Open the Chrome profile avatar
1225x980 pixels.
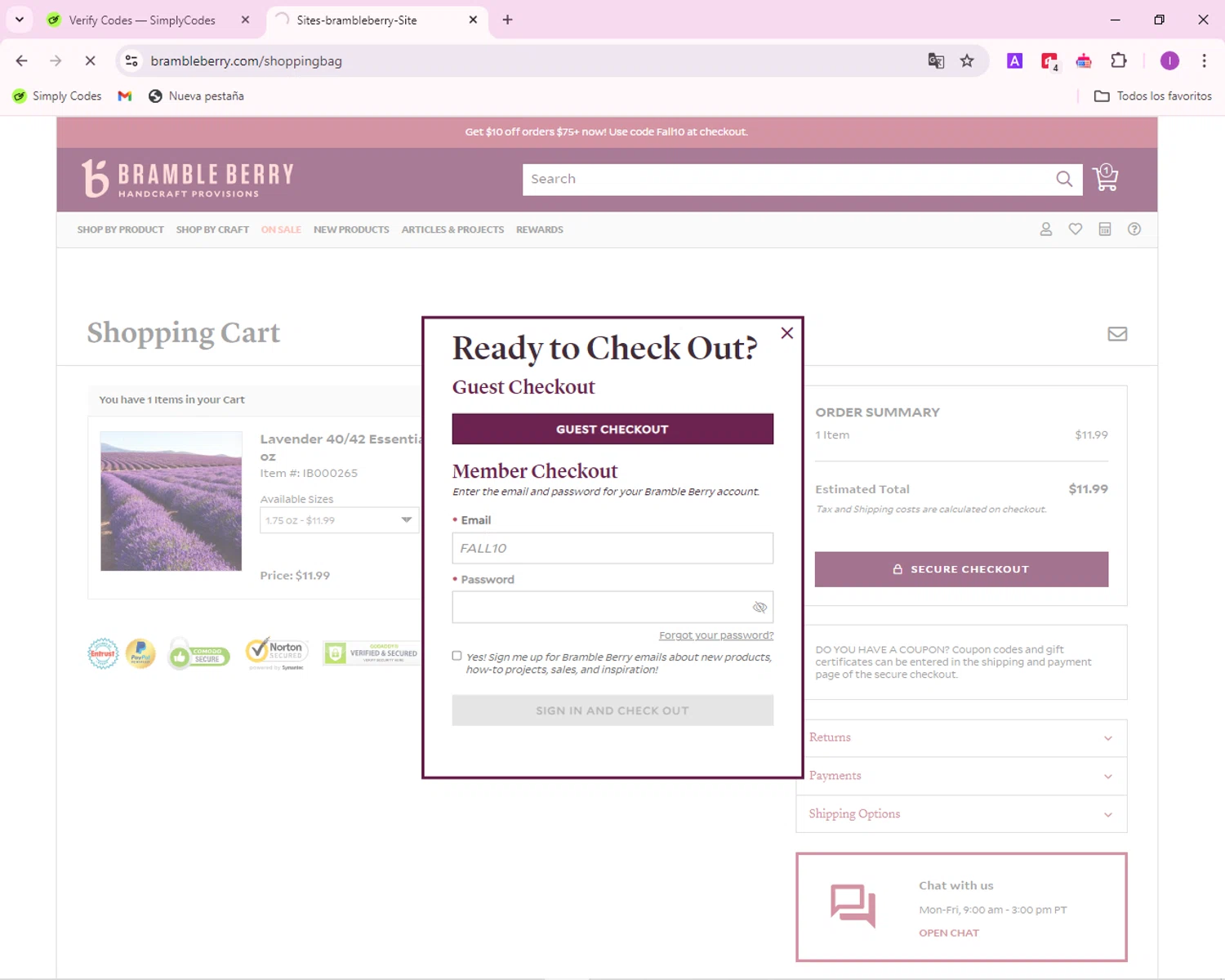(1169, 60)
